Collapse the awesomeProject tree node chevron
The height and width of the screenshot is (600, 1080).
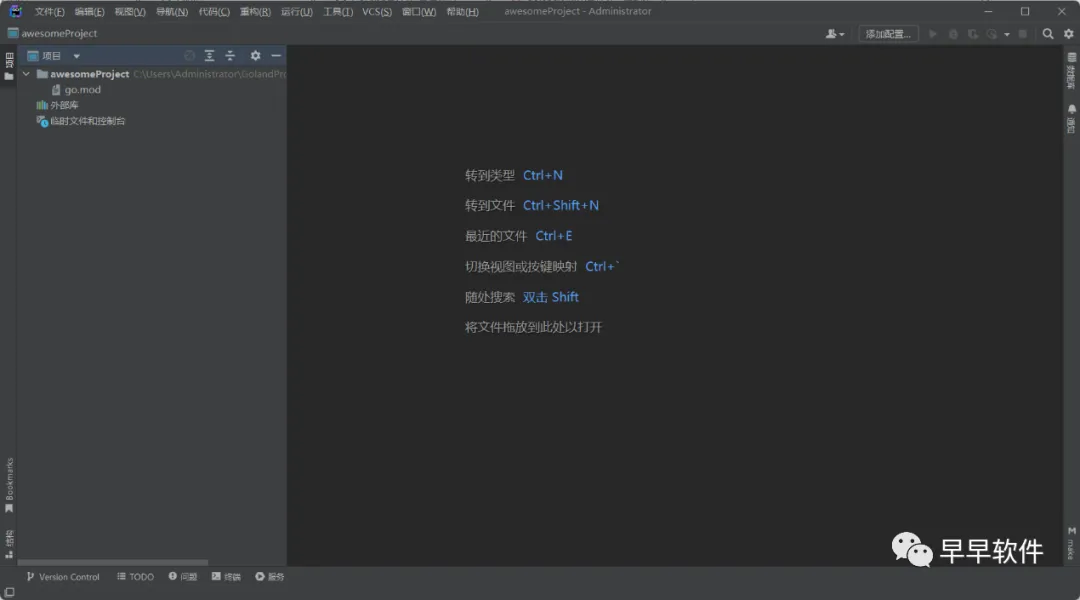point(26,74)
